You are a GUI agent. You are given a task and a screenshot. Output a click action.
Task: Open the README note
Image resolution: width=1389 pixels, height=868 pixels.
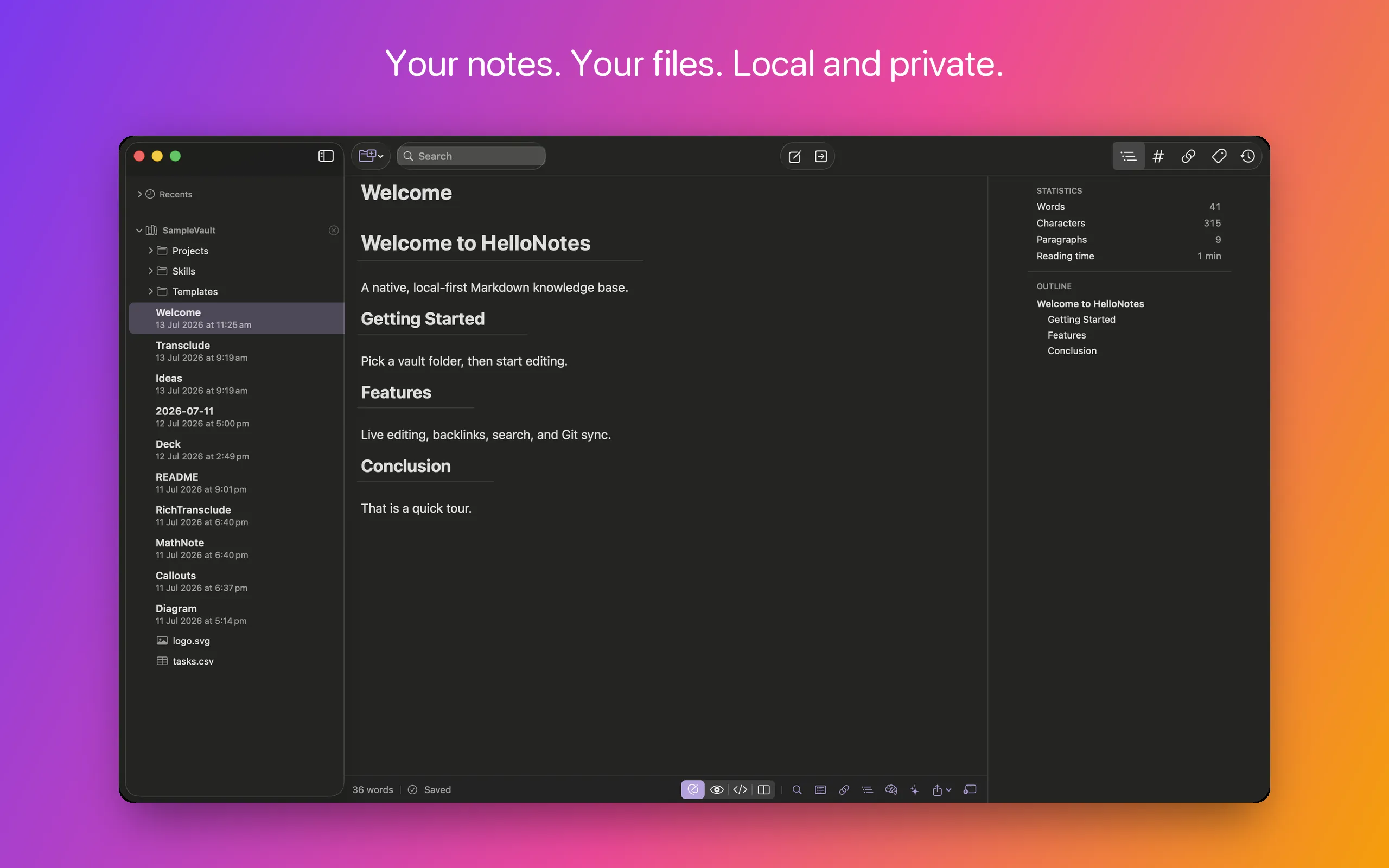click(237, 483)
